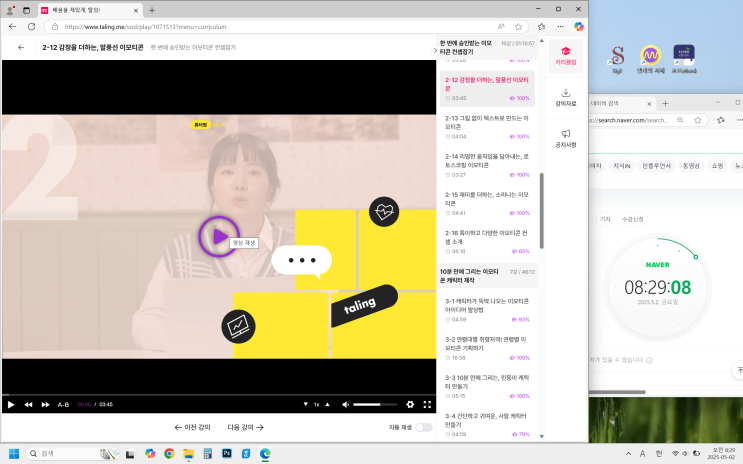This screenshot has height=464, width=743.
Task: Open the Edge profile icon
Action: click(9, 10)
